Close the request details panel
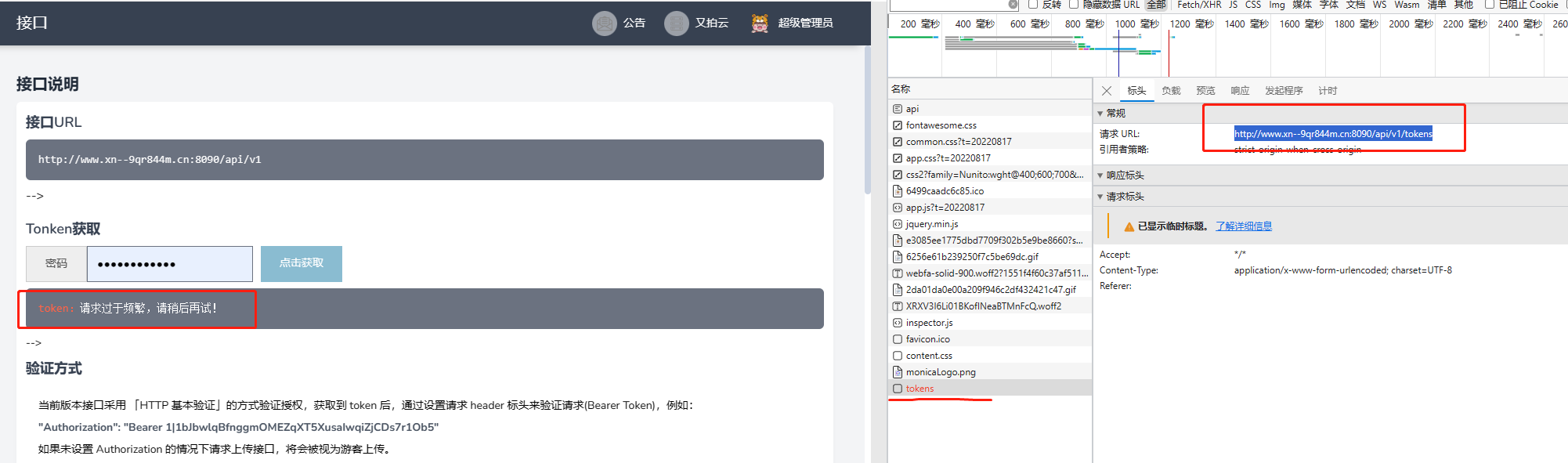The width and height of the screenshot is (1568, 463). [x=1107, y=91]
